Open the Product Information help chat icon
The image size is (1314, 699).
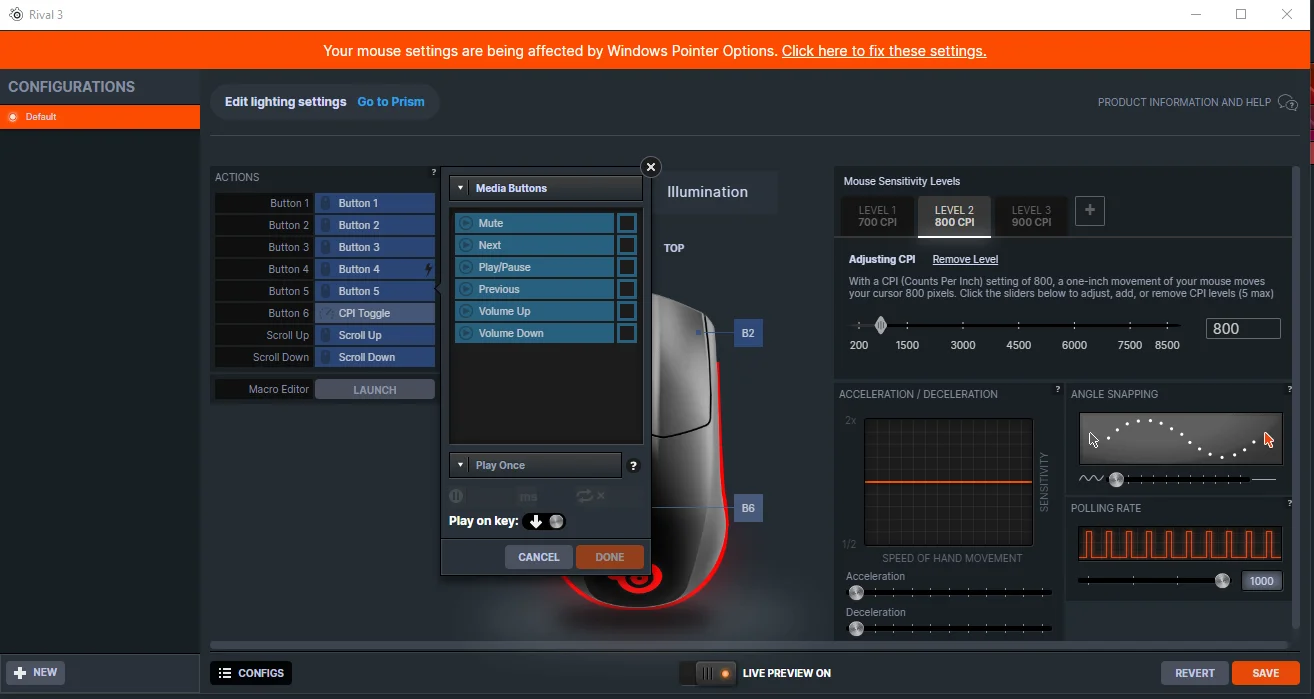click(x=1288, y=102)
